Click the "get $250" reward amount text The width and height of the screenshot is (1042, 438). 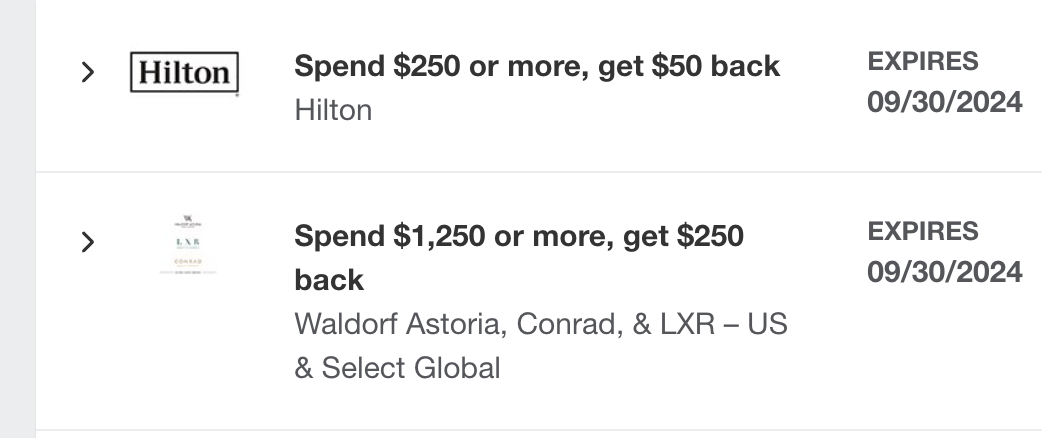683,237
